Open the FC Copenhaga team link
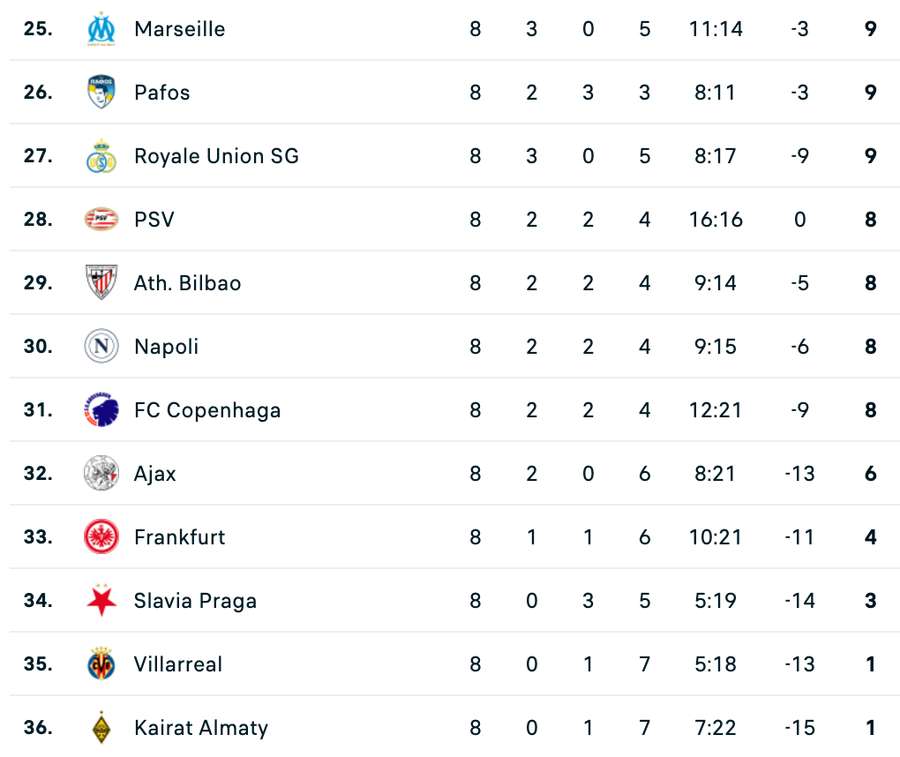Viewport: 900px width, 757px height. click(207, 410)
